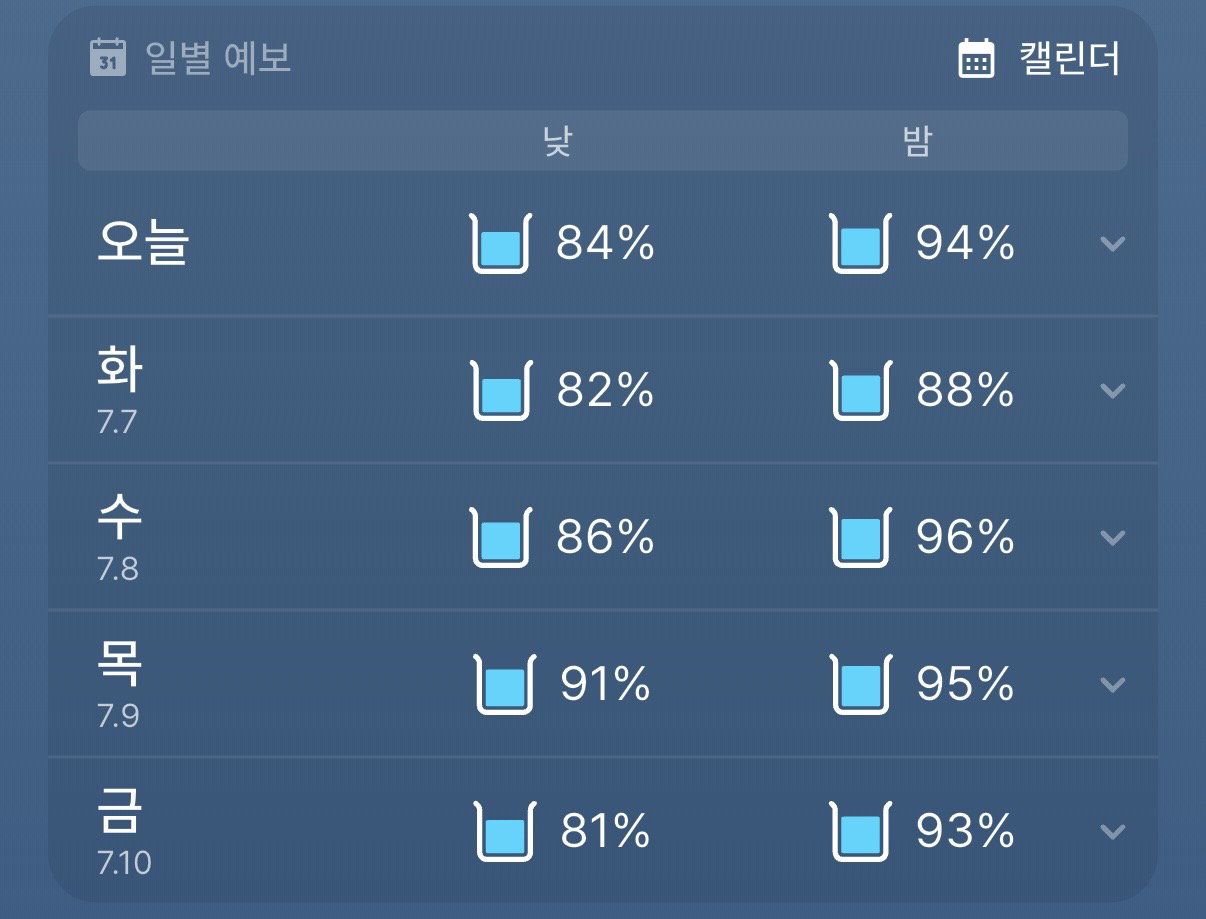The width and height of the screenshot is (1206, 919).
Task: Select the 밤 column header
Action: tap(916, 141)
